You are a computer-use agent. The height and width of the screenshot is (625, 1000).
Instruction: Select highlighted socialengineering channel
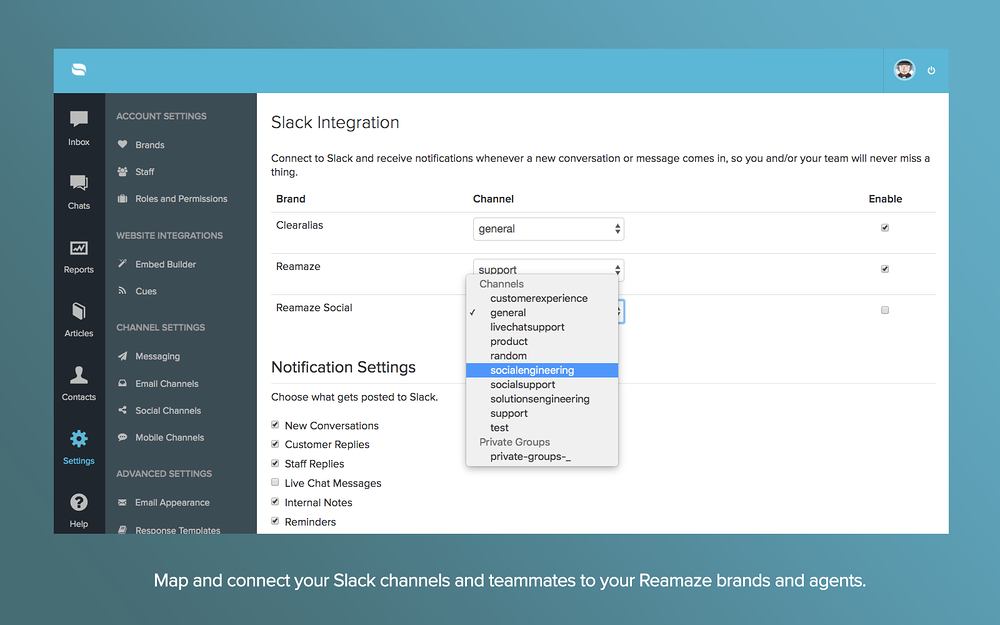tap(542, 370)
